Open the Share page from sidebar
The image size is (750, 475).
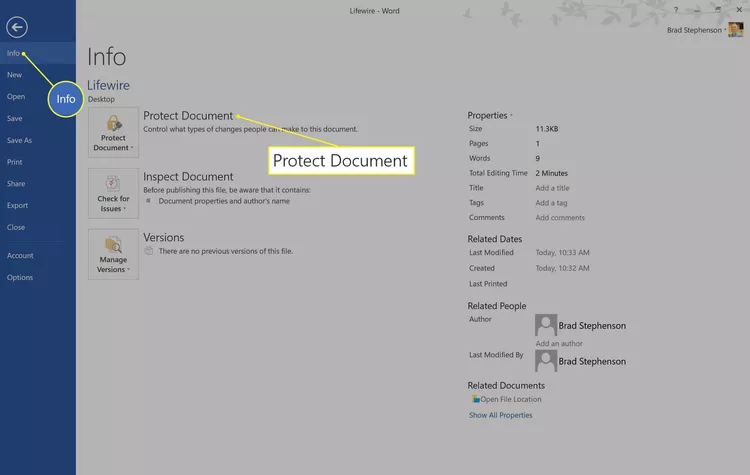point(38,184)
